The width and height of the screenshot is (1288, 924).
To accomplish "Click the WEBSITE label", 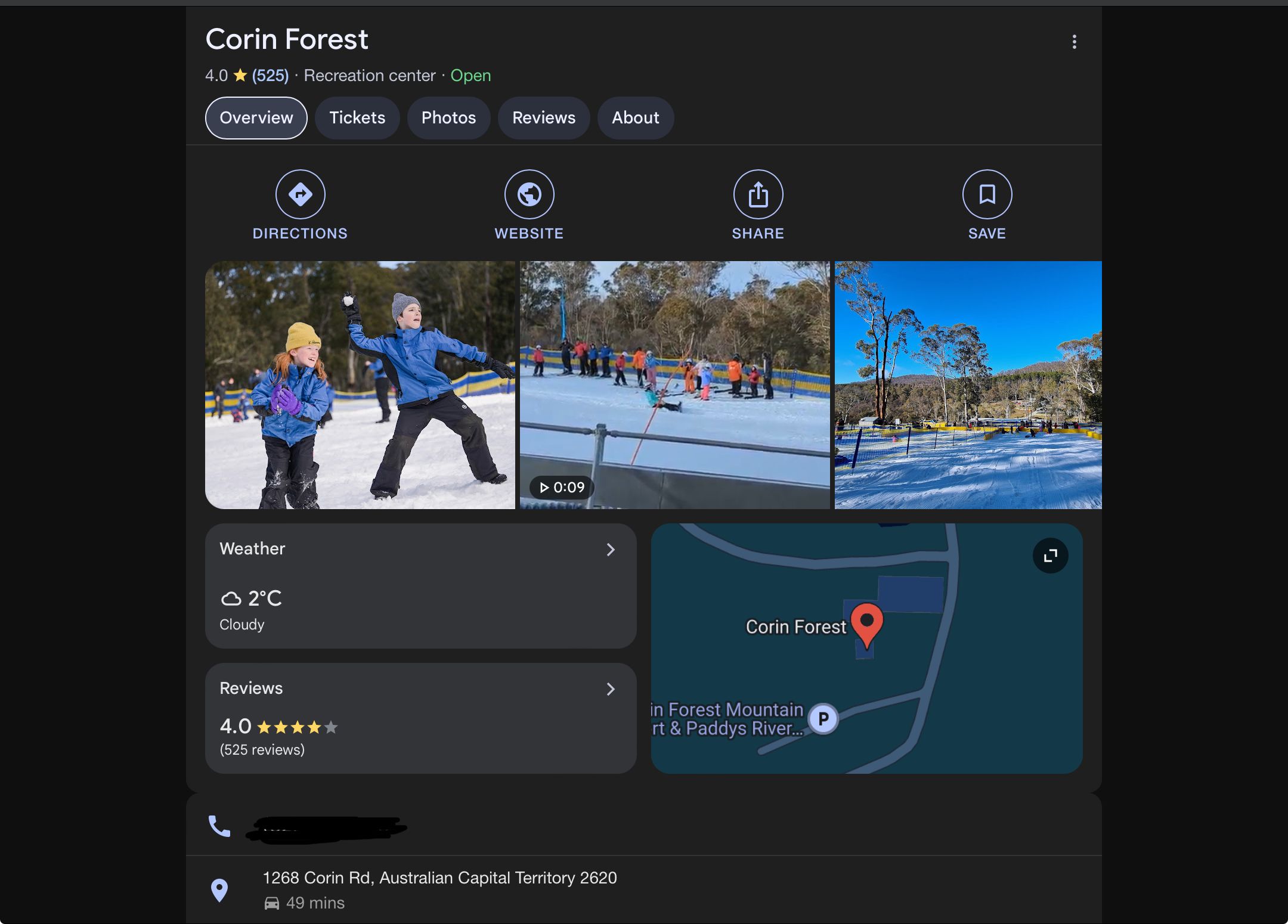I will (x=529, y=234).
